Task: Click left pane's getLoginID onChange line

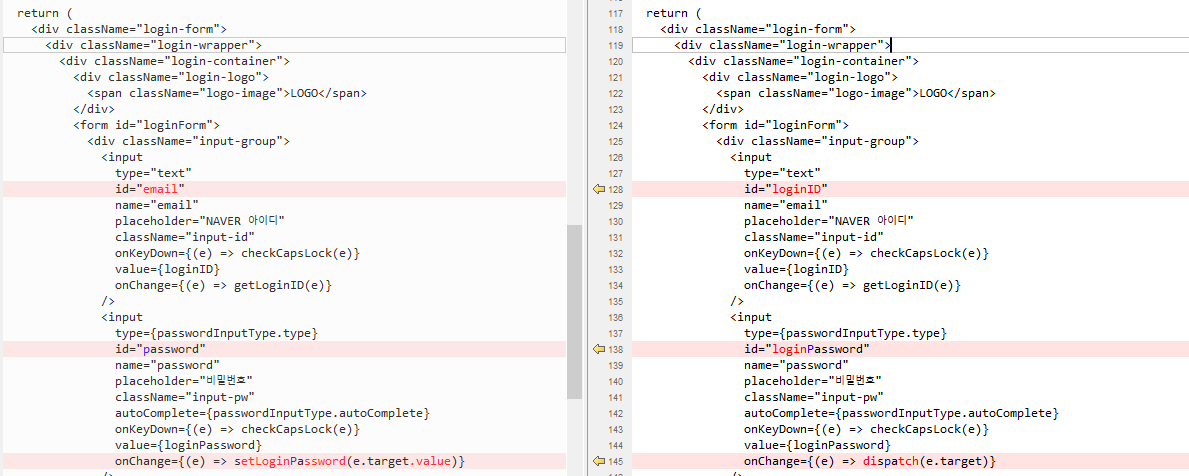Action: tap(224, 285)
